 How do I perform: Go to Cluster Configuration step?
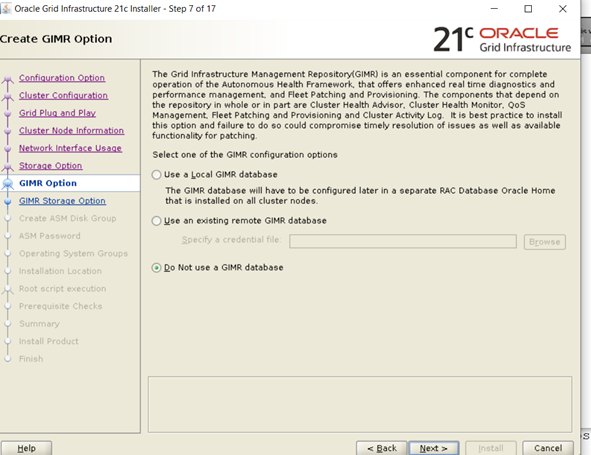(63, 95)
